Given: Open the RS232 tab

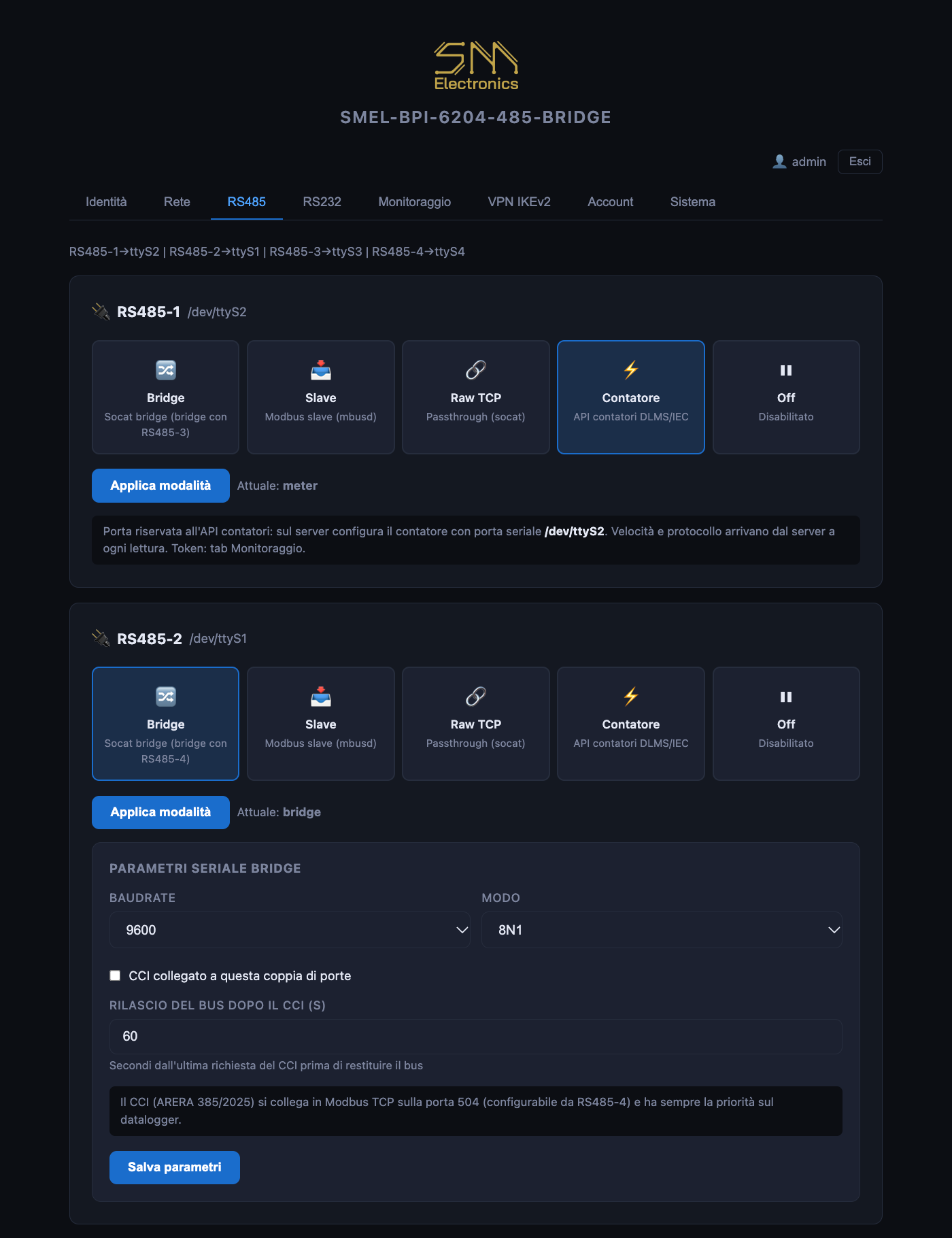Looking at the screenshot, I should [322, 201].
